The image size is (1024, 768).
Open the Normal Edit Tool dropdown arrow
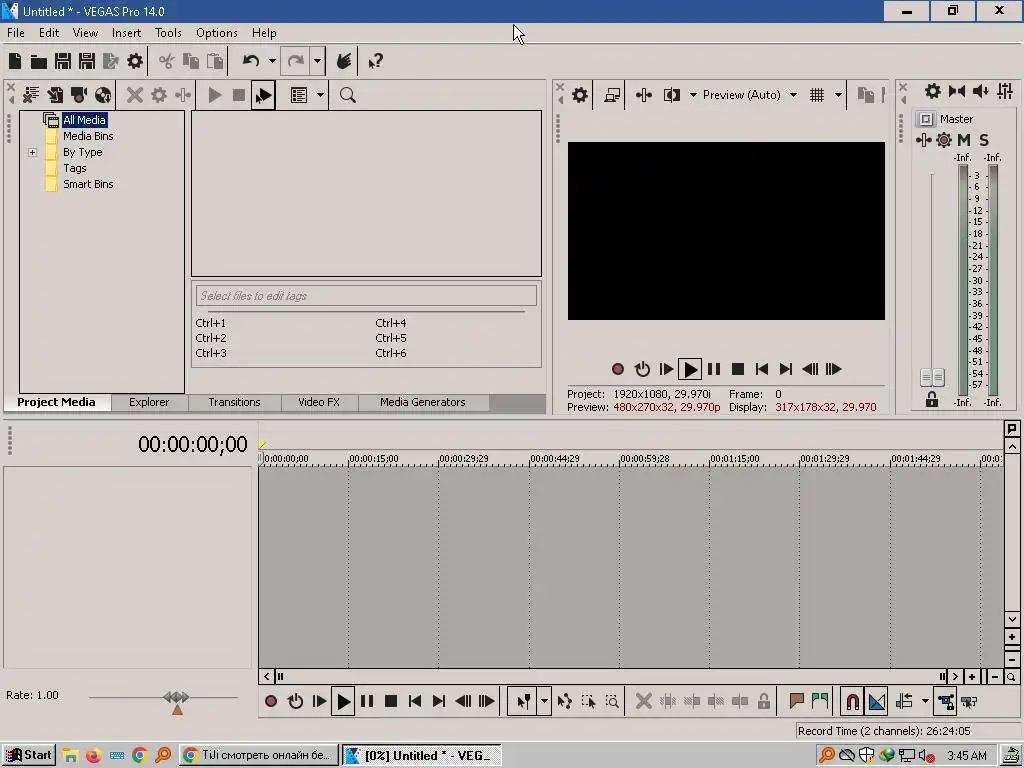(x=544, y=702)
